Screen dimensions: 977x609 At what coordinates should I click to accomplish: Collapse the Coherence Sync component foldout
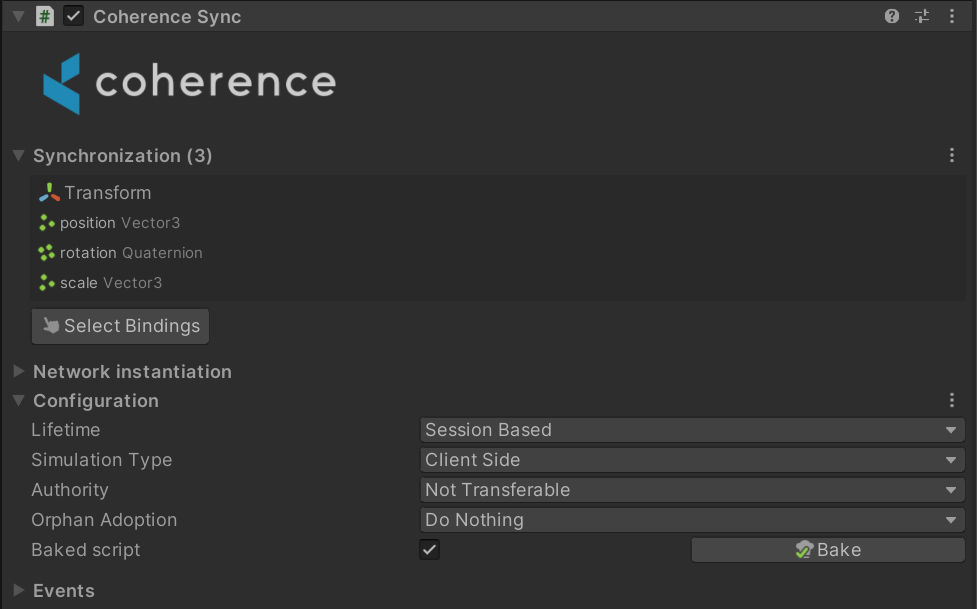[x=19, y=16]
